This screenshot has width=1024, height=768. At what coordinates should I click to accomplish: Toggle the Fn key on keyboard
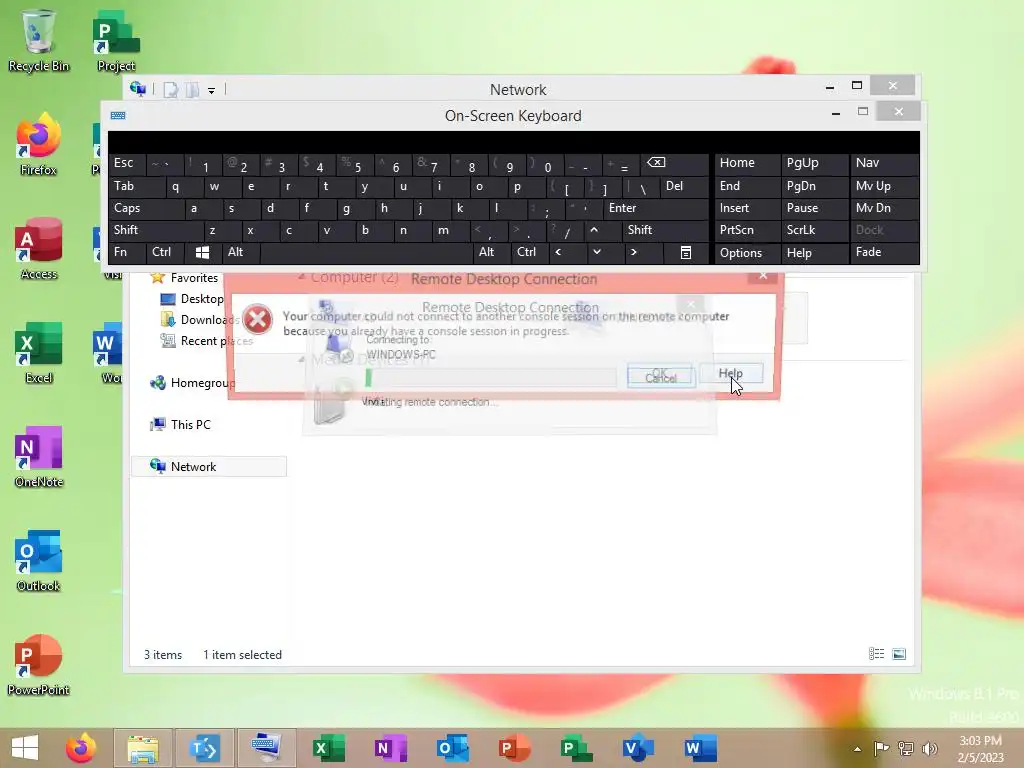click(x=127, y=252)
